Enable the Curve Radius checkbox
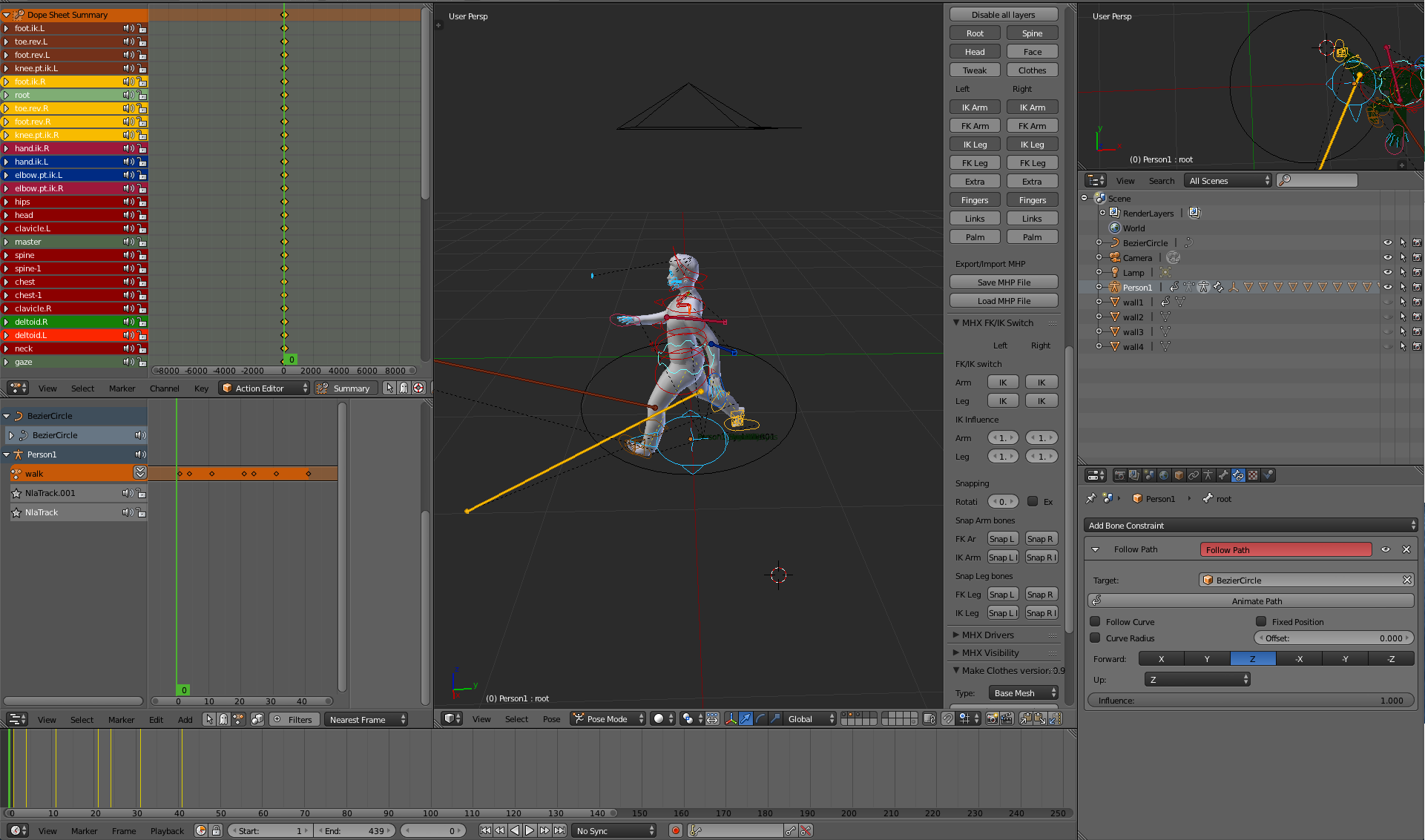Image resolution: width=1425 pixels, height=840 pixels. 1095,638
